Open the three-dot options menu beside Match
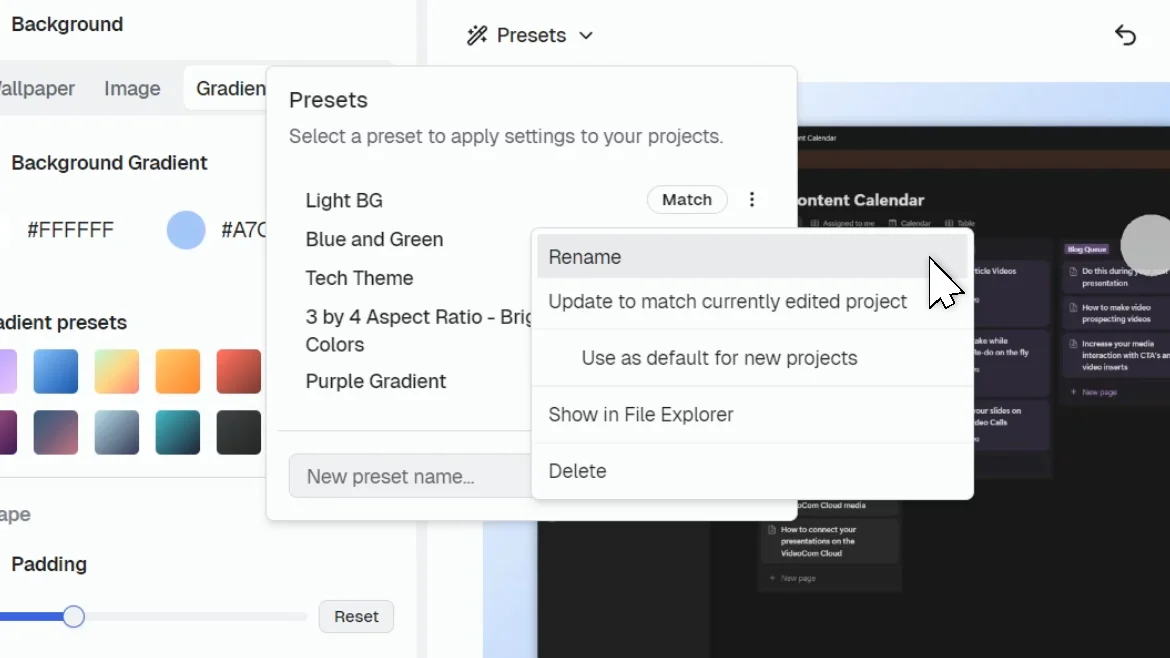Screen dimensions: 1170x658 (752, 199)
